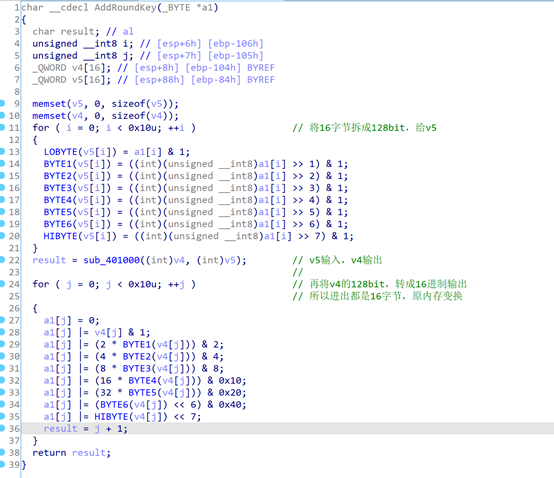The height and width of the screenshot is (478, 554).
Task: Toggle breakpoint dot beside line 24
Action: coord(2,284)
